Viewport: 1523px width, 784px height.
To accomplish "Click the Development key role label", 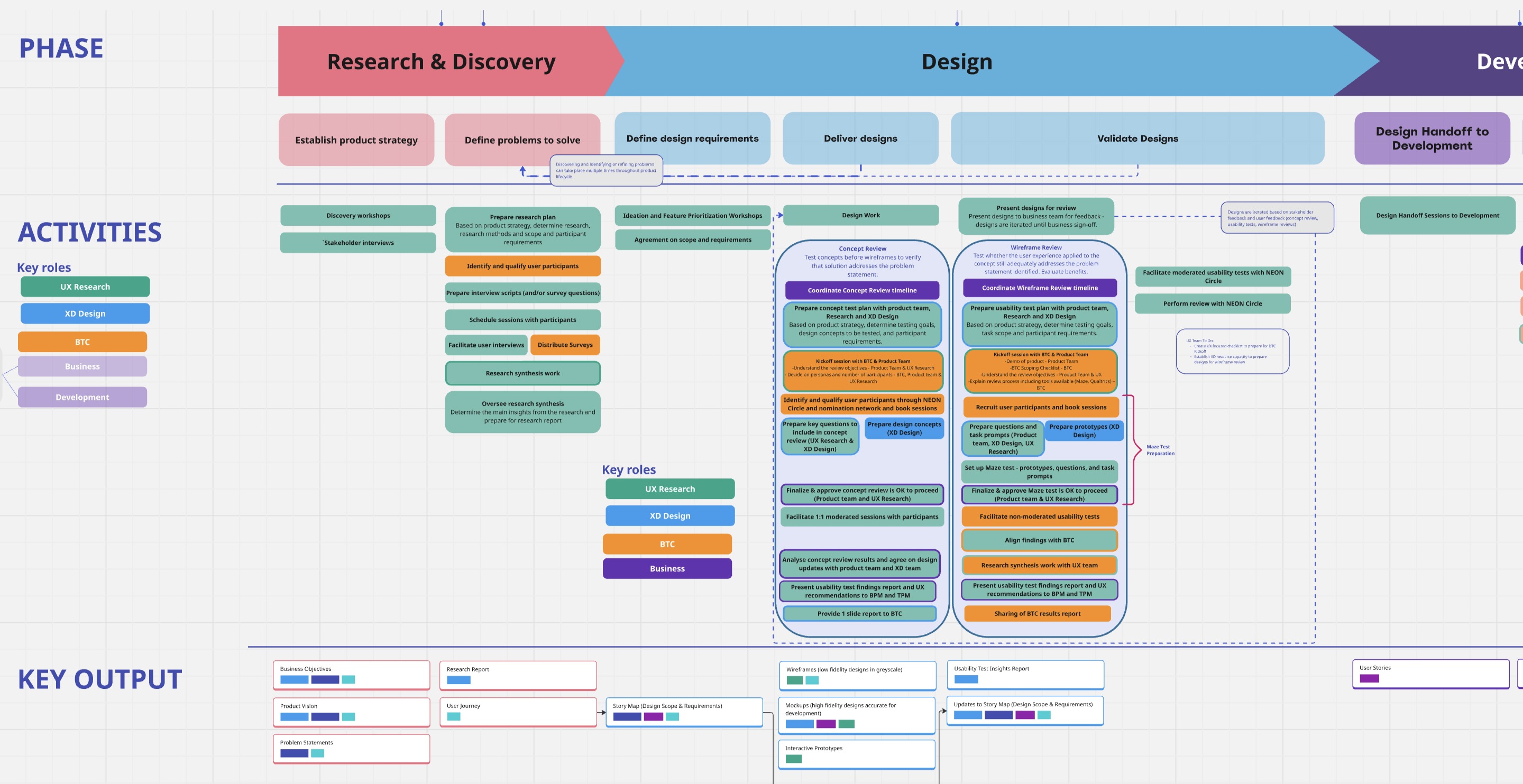I will click(82, 398).
